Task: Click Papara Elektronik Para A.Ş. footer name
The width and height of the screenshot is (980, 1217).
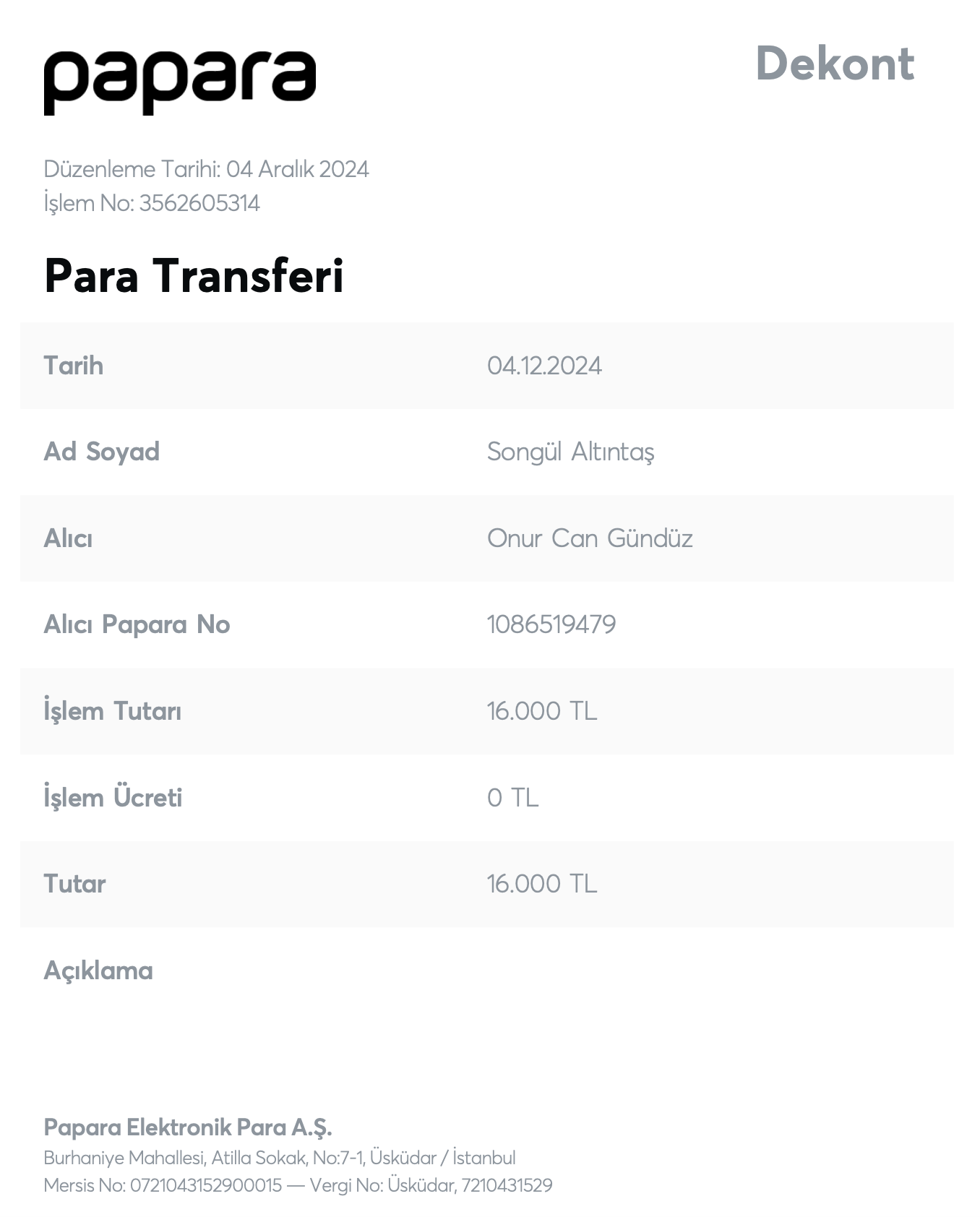Action: [188, 1127]
